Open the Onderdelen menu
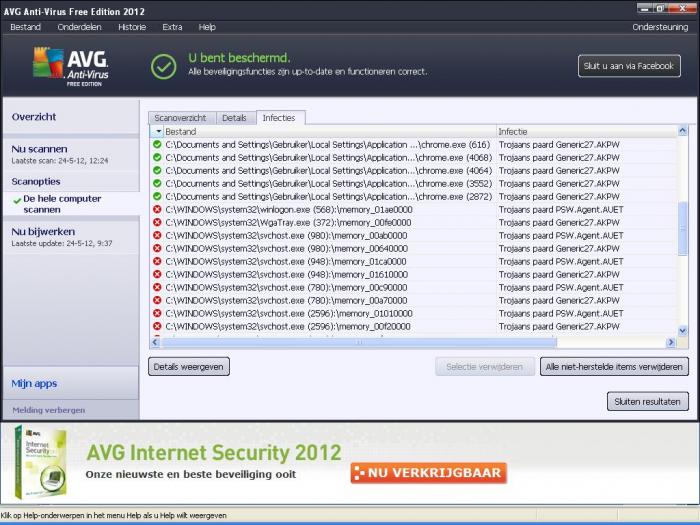The height and width of the screenshot is (525, 700). (79, 27)
